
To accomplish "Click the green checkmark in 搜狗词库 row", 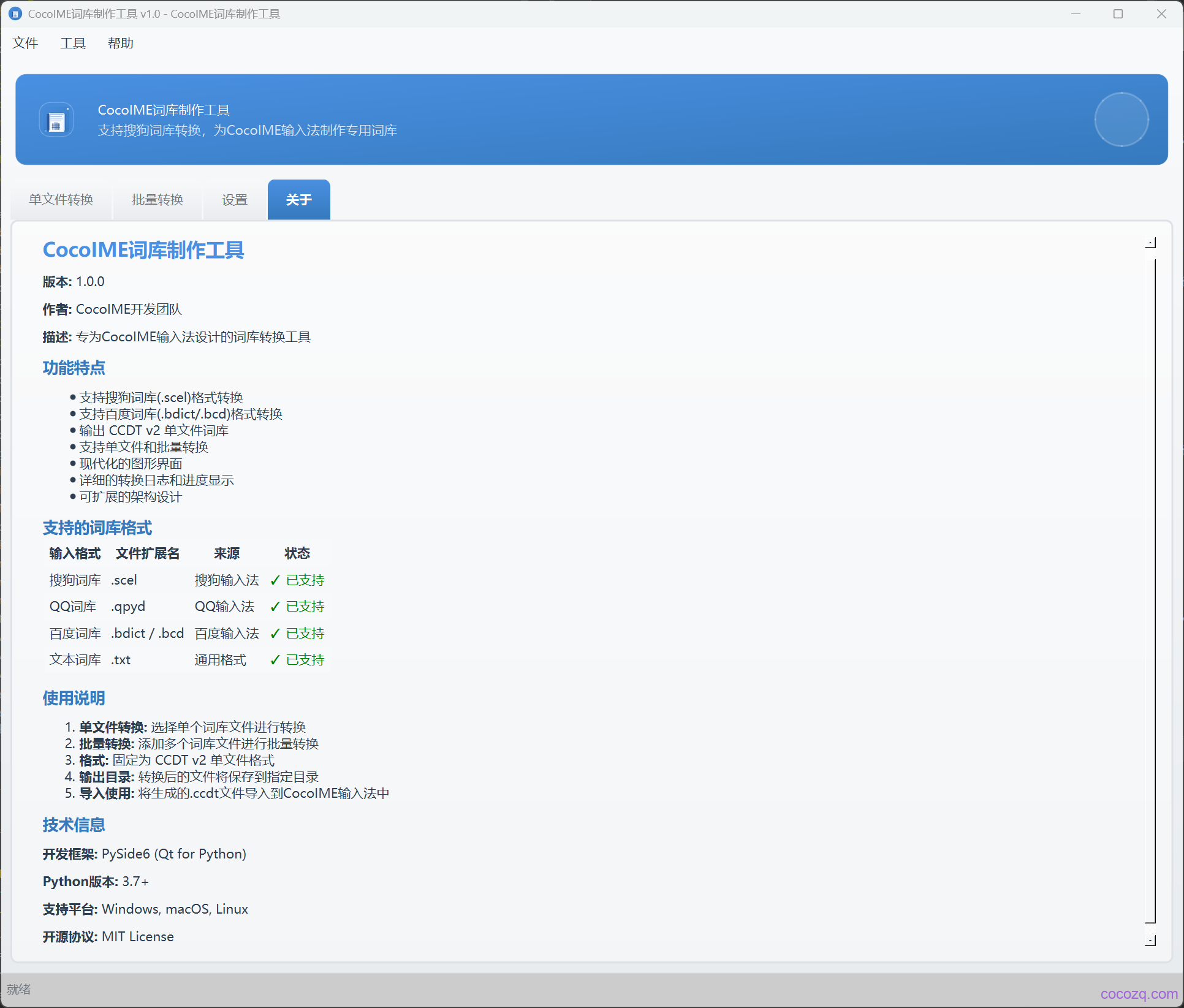I will (275, 580).
